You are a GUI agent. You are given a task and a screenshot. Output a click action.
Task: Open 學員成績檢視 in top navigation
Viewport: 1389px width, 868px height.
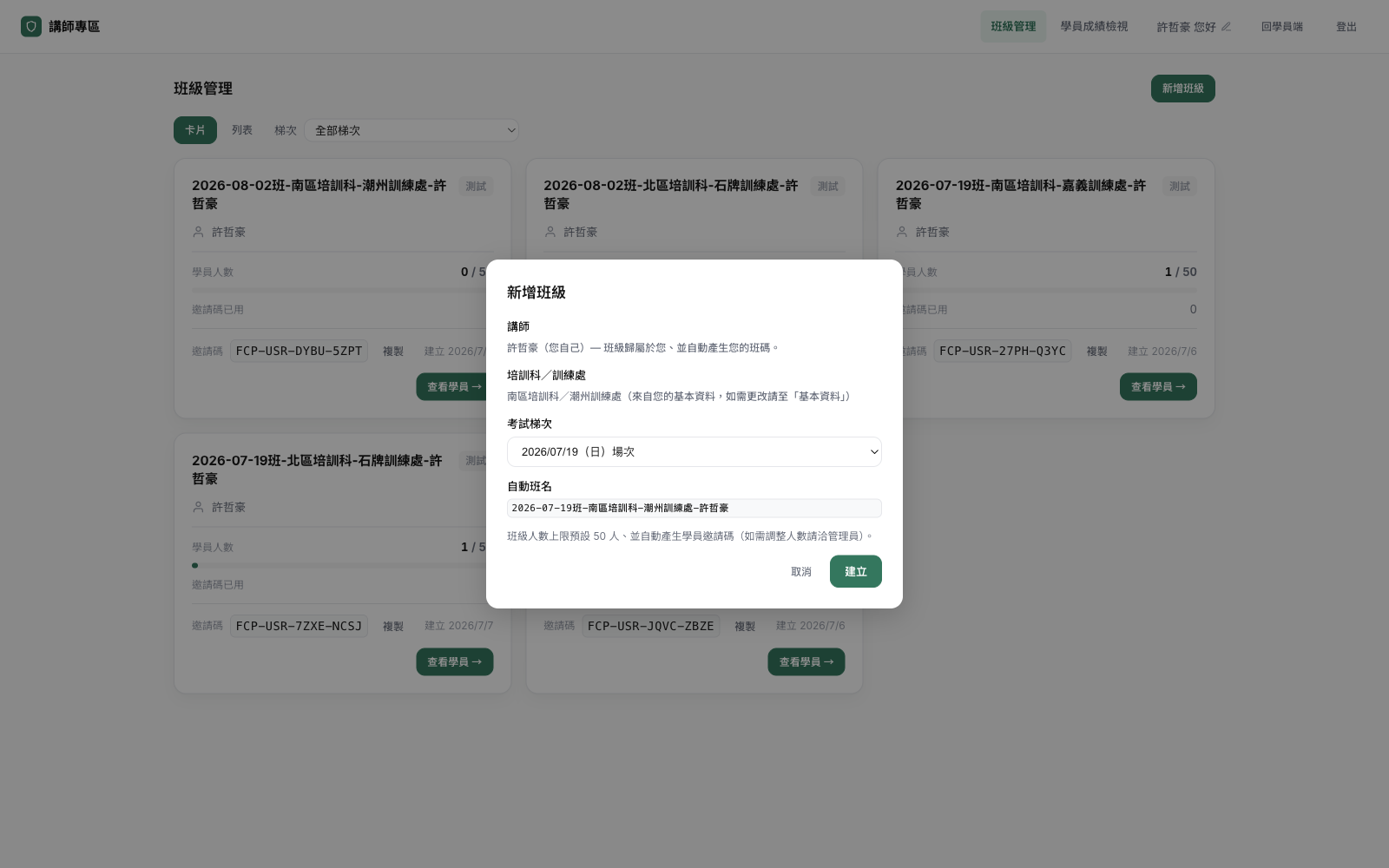coord(1094,27)
